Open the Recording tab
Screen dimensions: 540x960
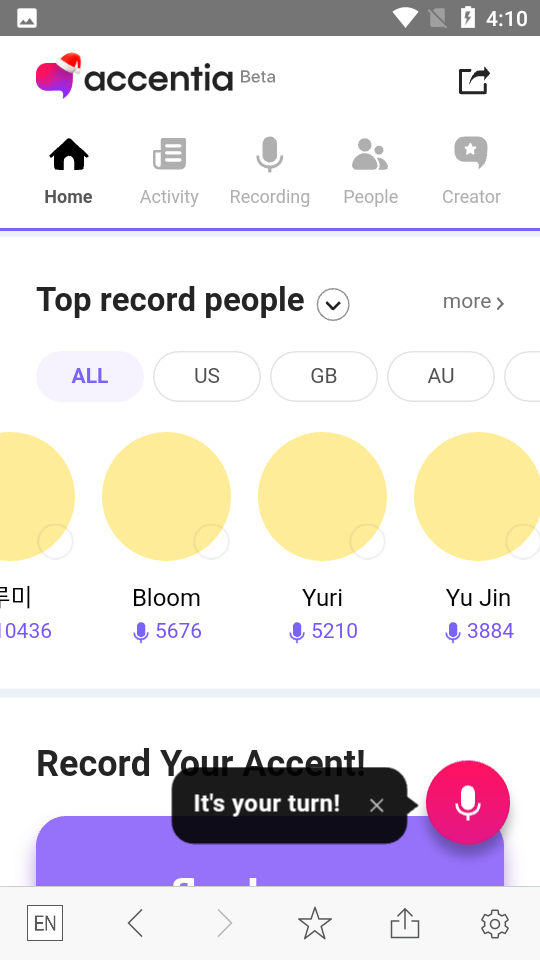[x=269, y=171]
